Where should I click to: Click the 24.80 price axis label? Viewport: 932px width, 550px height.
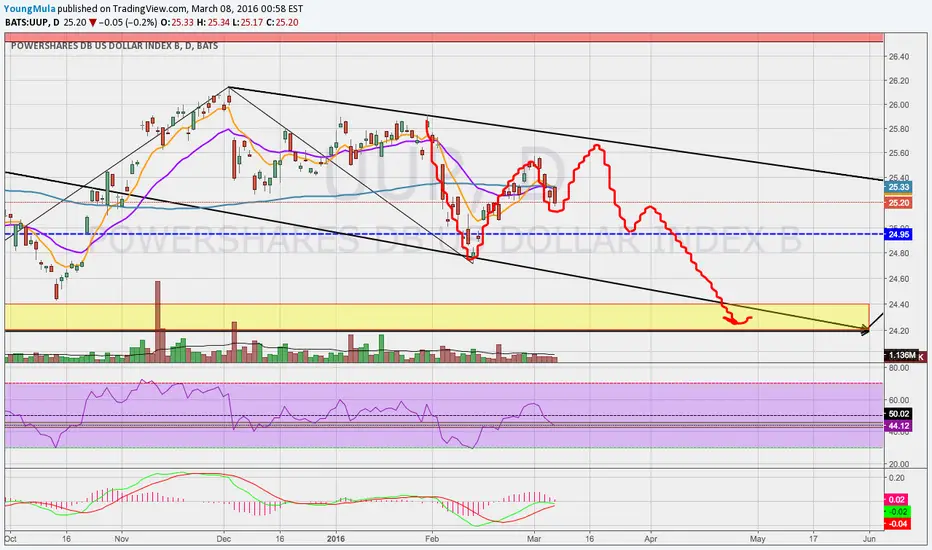pos(898,253)
